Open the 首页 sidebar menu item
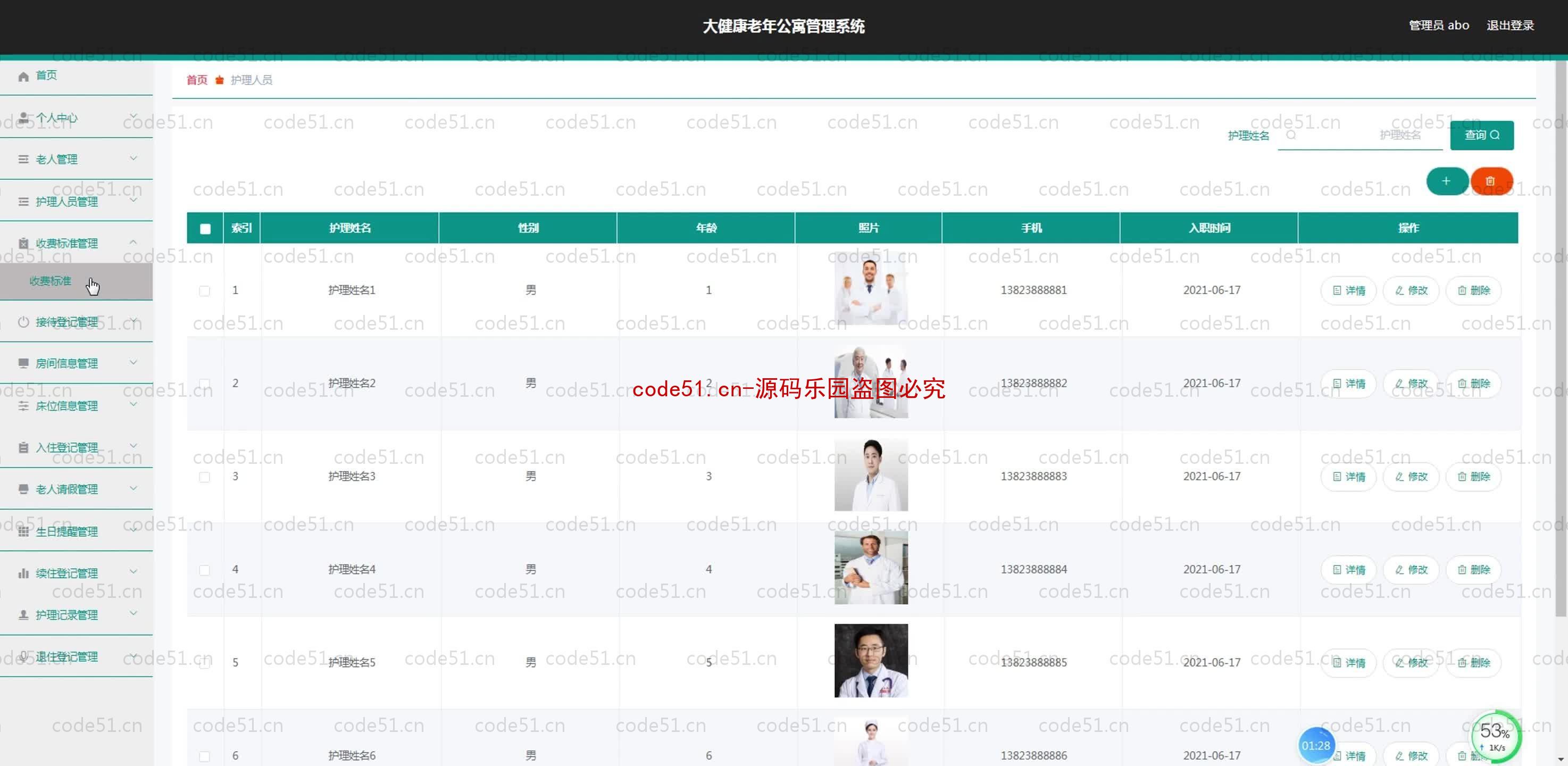This screenshot has width=1568, height=766. pos(76,76)
